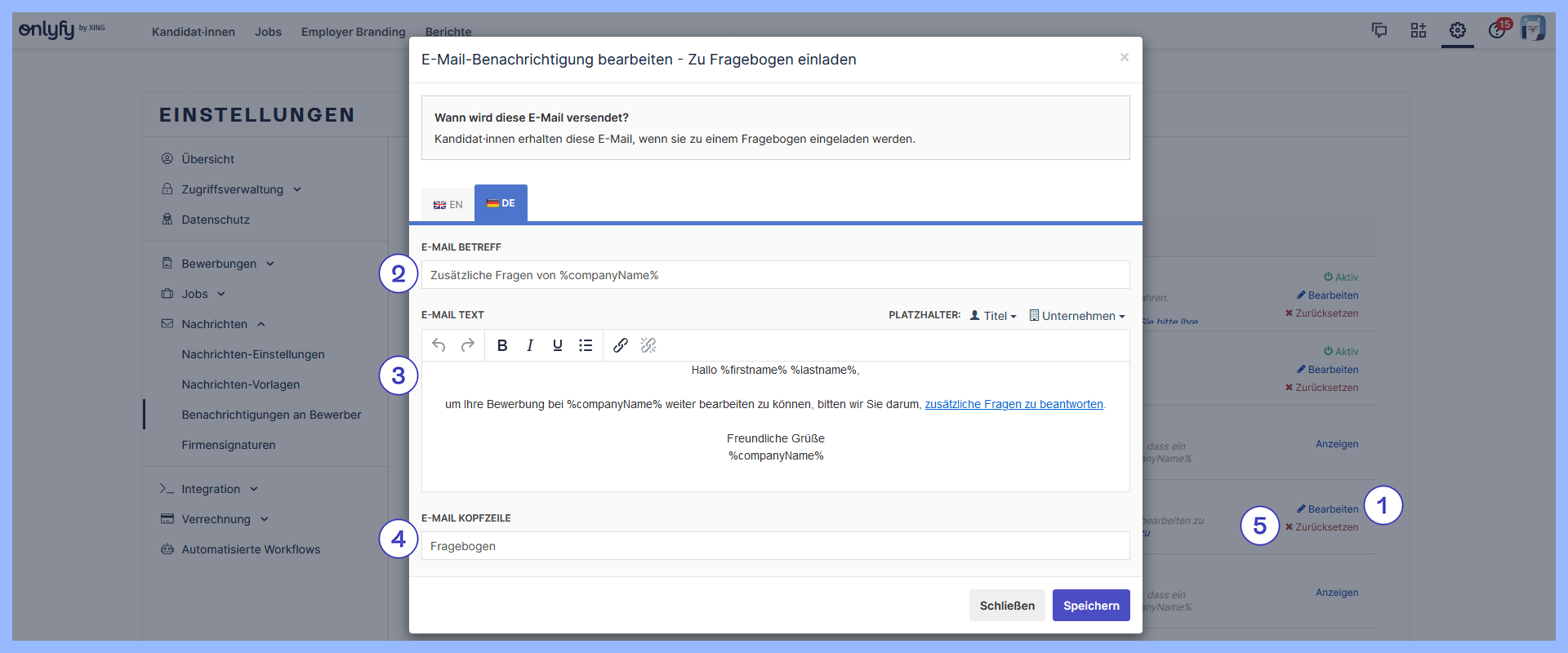This screenshot has height=653, width=1568.
Task: Click Zurücksetzen below the first Aktiv row
Action: click(x=1322, y=313)
